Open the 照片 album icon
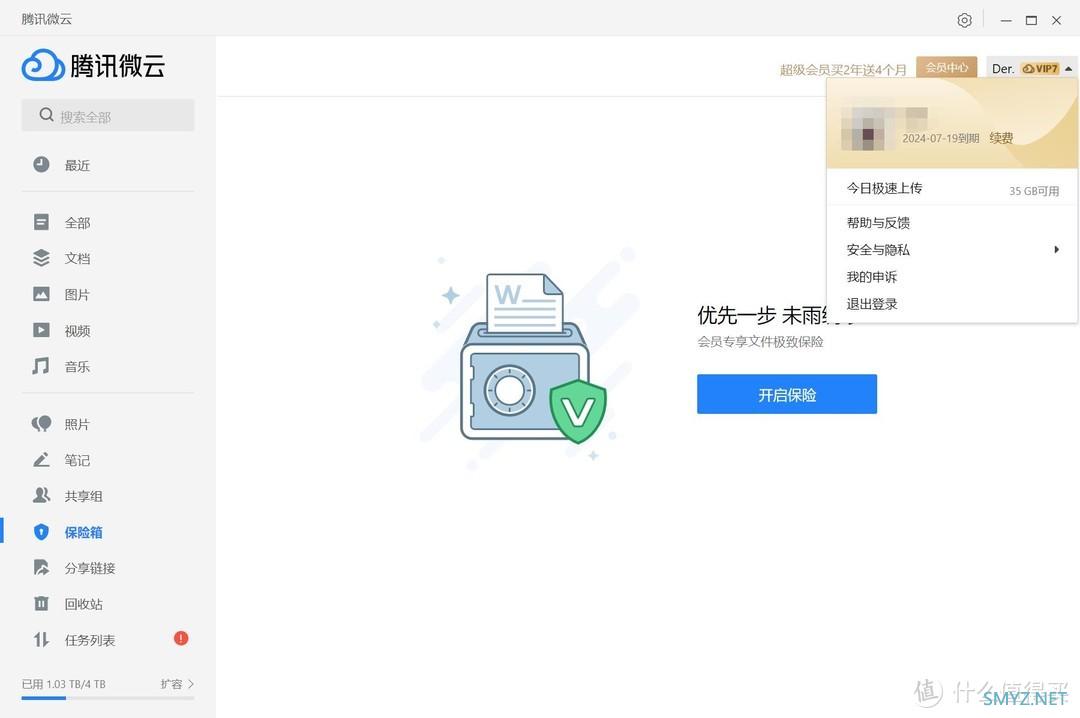 point(41,424)
